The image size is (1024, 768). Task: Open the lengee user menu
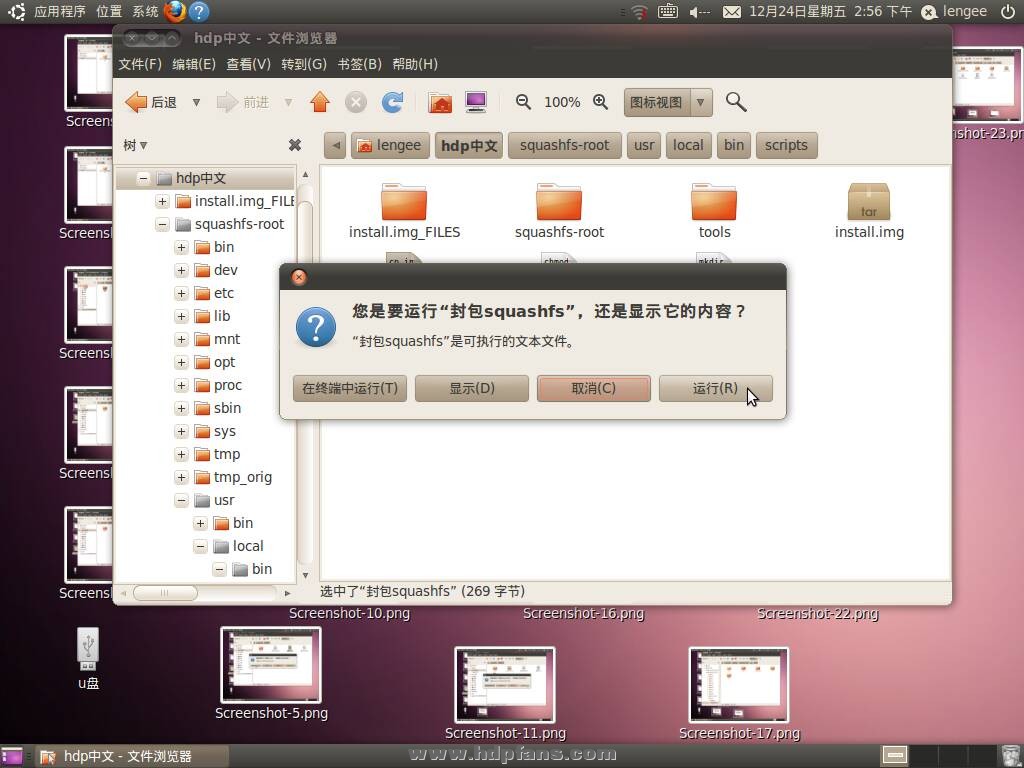[953, 12]
